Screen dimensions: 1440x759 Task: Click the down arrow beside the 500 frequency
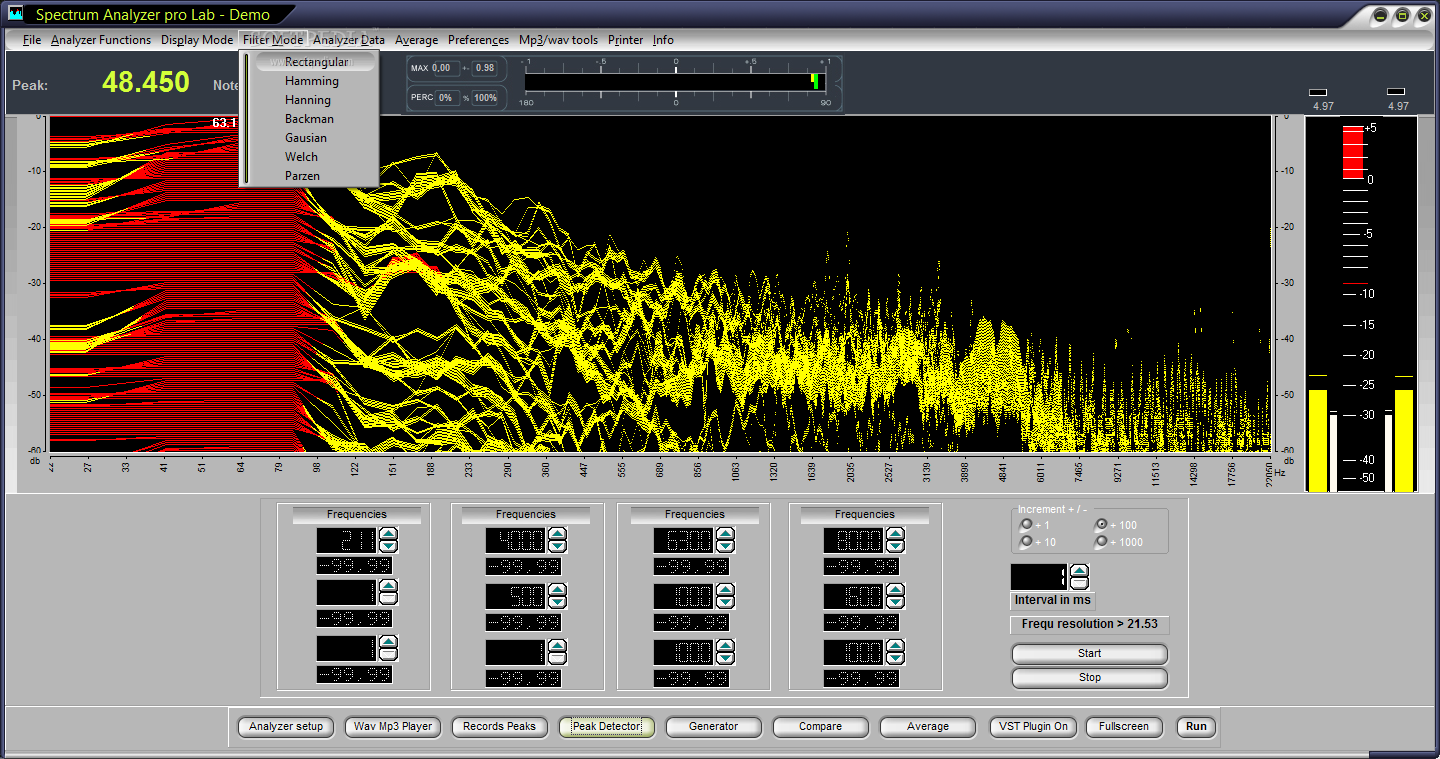tap(558, 603)
